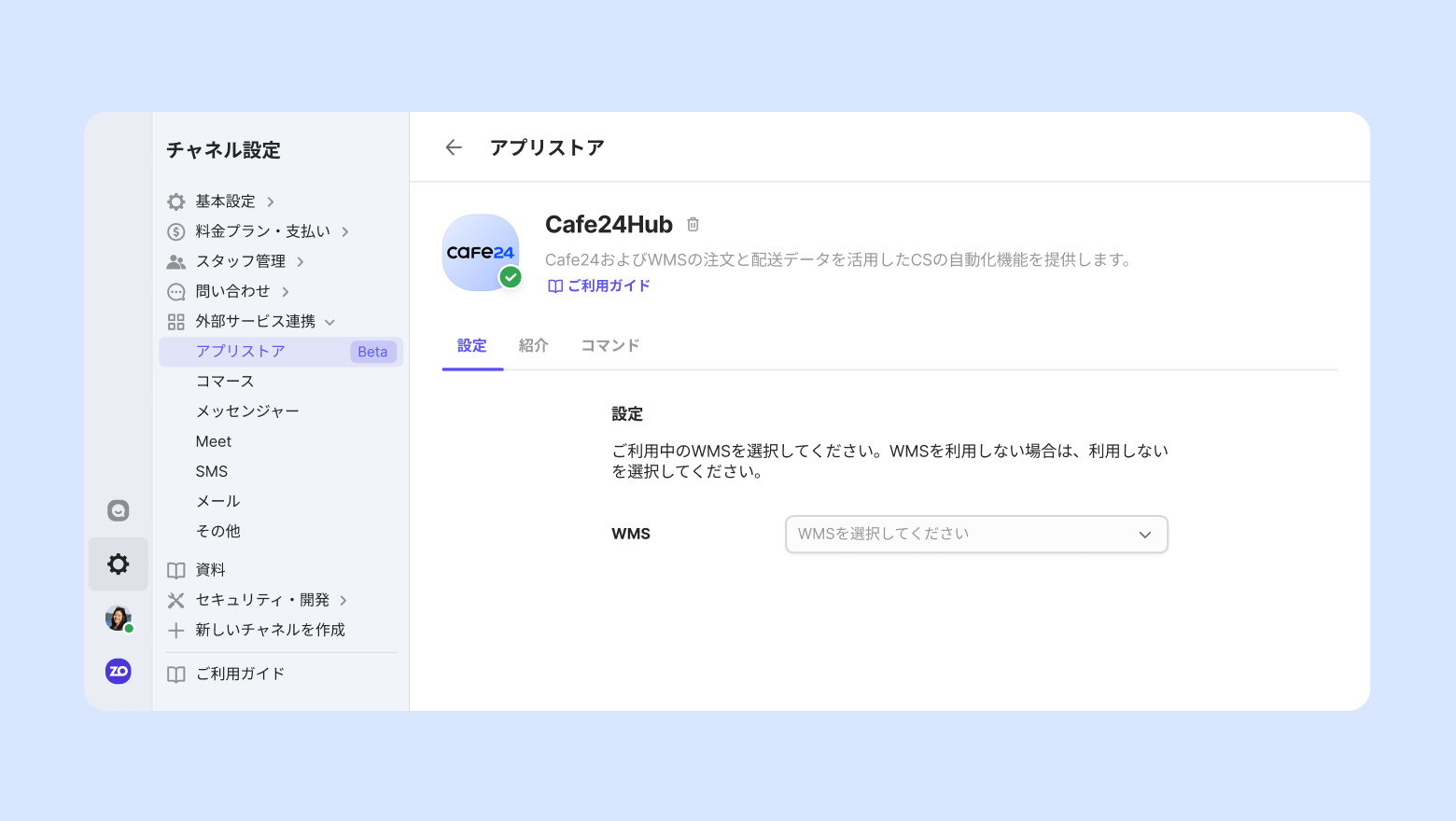Click the Cafe24およびWMS description text
This screenshot has width=1456, height=821.
[838, 259]
